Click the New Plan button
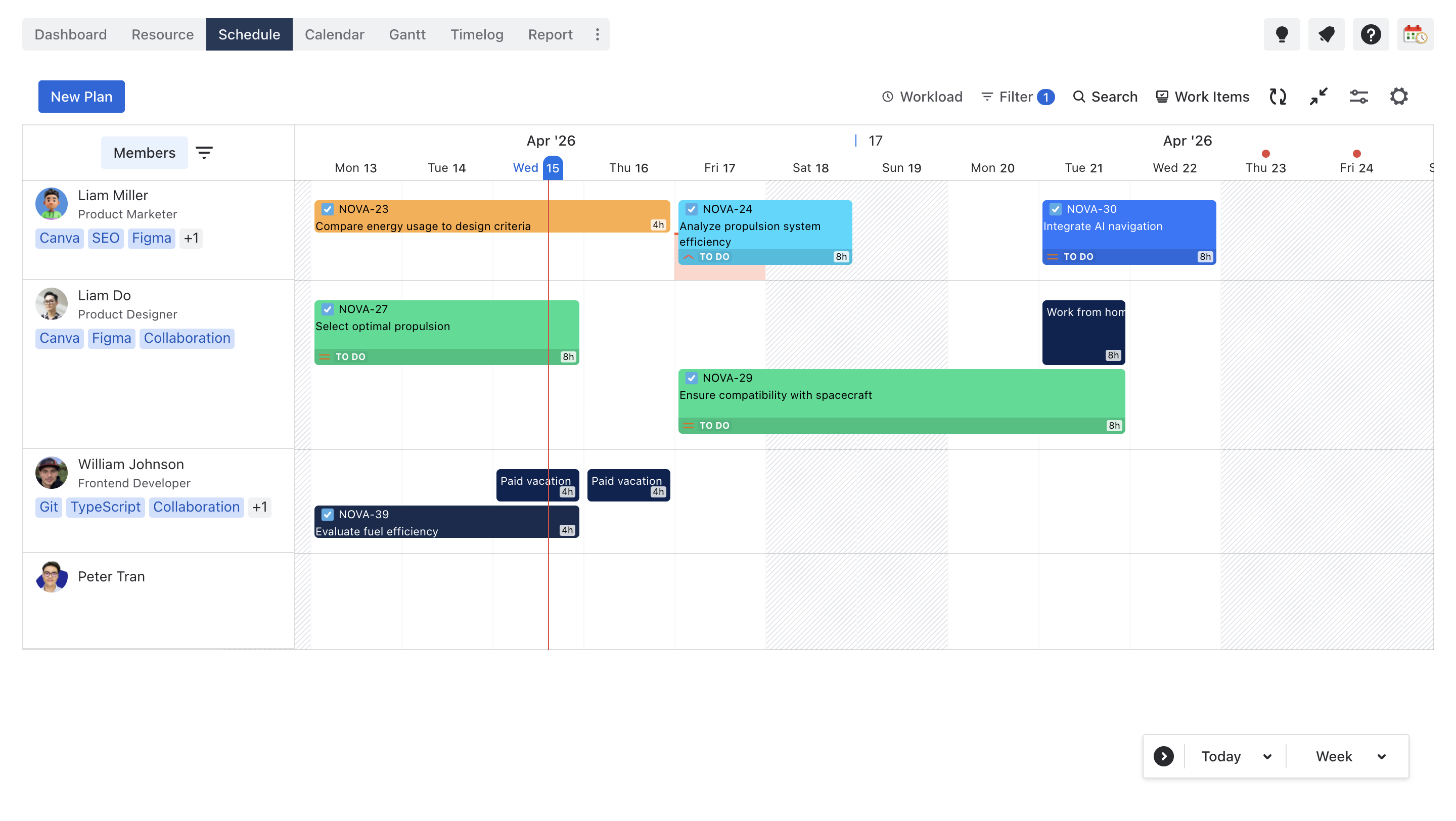This screenshot has height=821, width=1456. pyautogui.click(x=81, y=97)
